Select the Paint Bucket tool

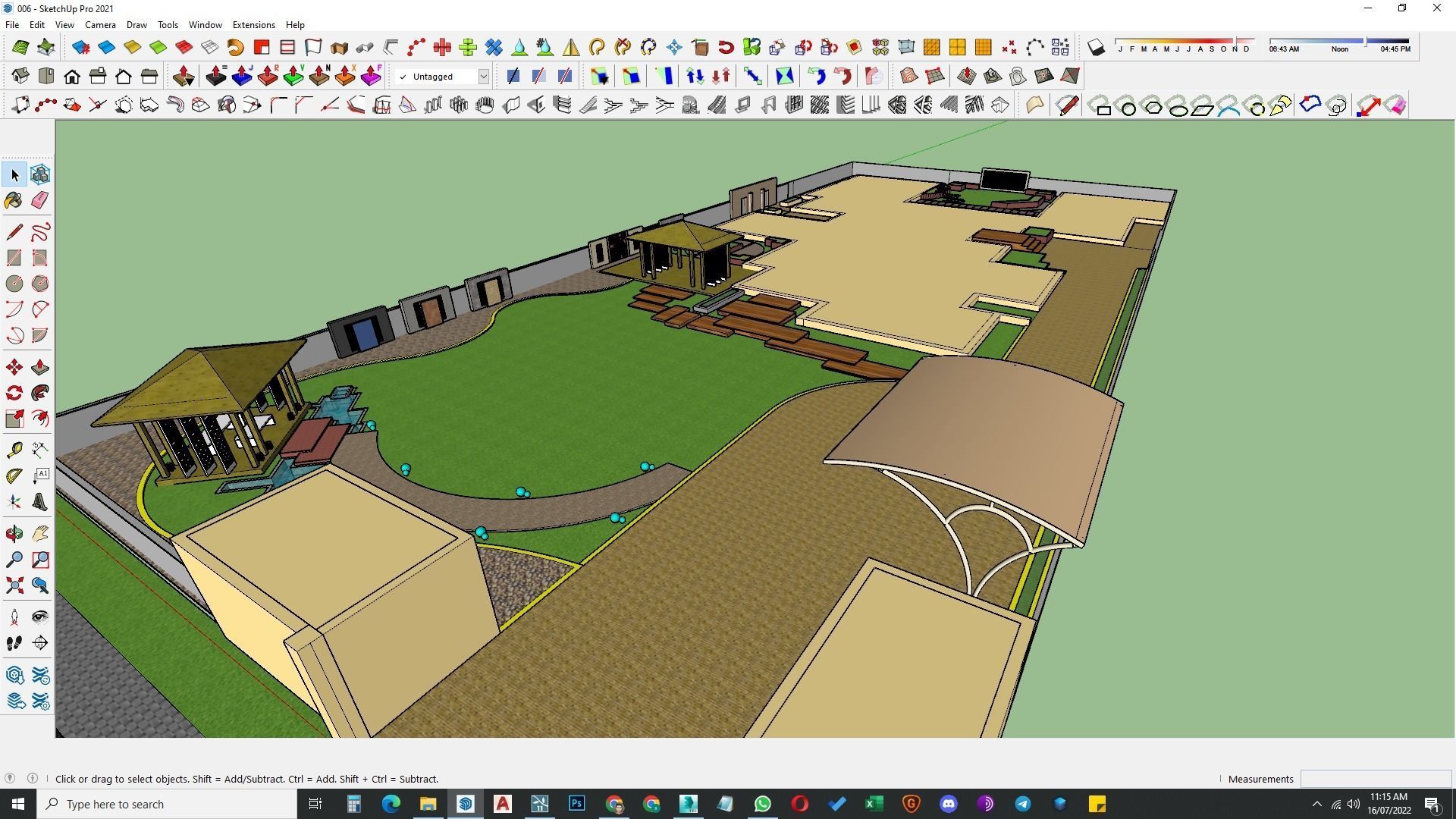[x=14, y=200]
